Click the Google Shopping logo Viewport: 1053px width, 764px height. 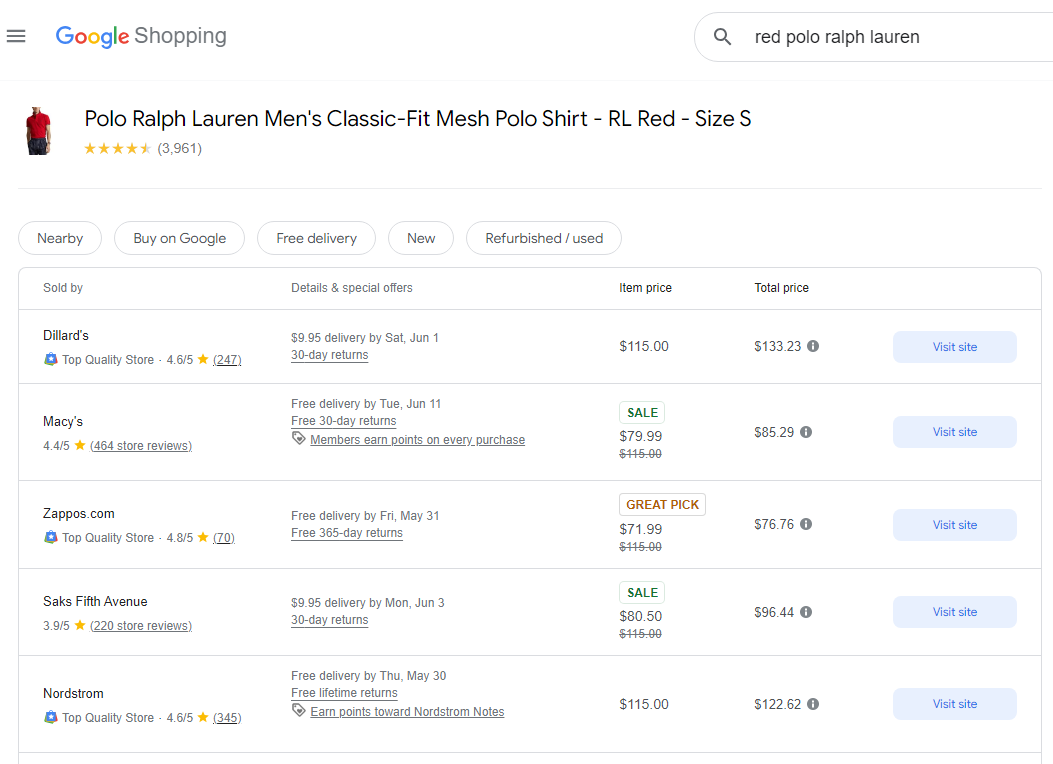141,37
